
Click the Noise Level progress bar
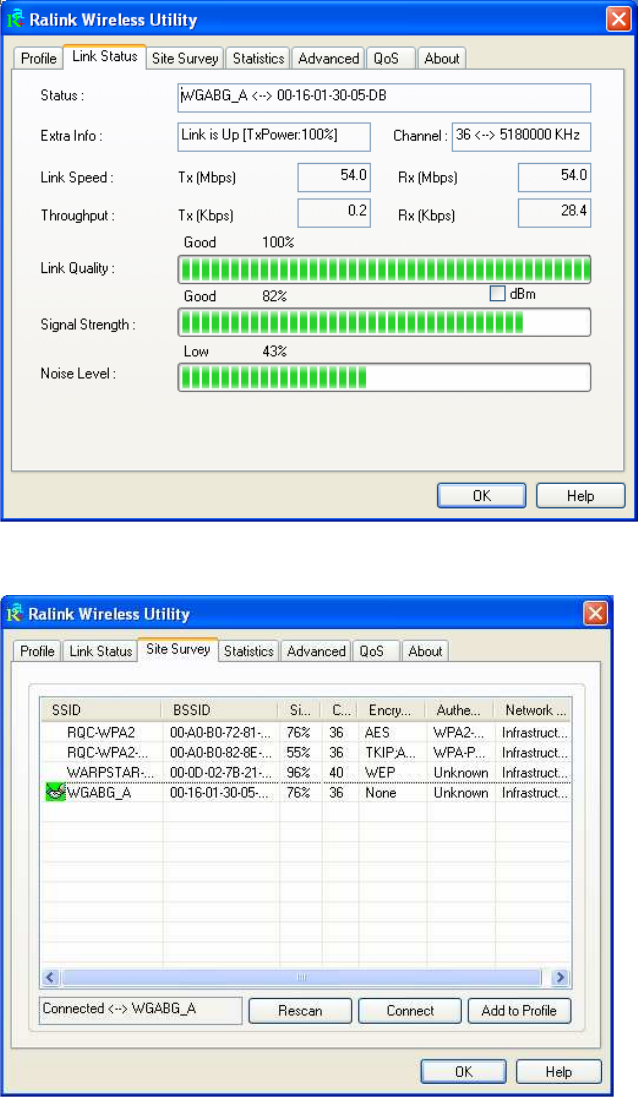tap(385, 377)
